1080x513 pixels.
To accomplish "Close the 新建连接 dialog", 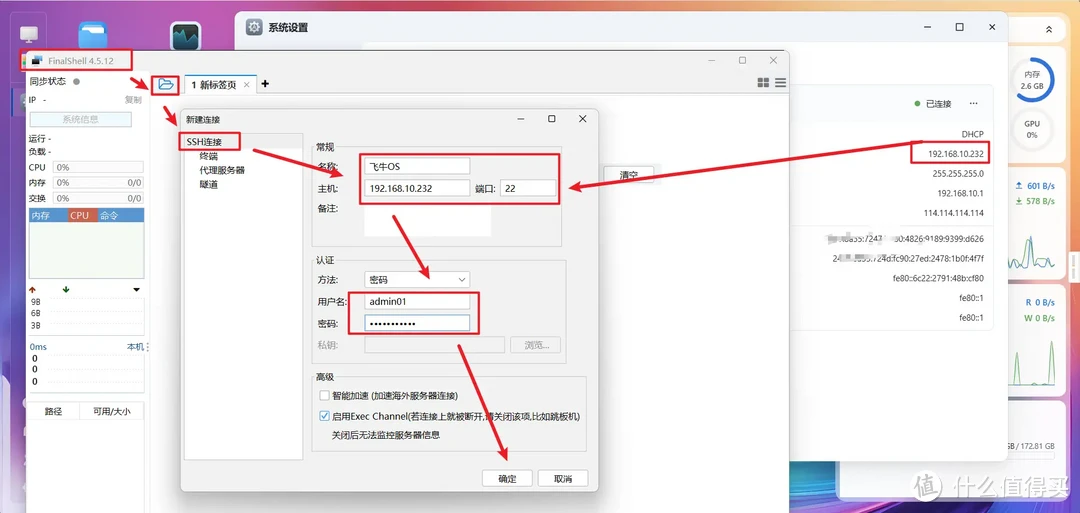I will pos(583,118).
